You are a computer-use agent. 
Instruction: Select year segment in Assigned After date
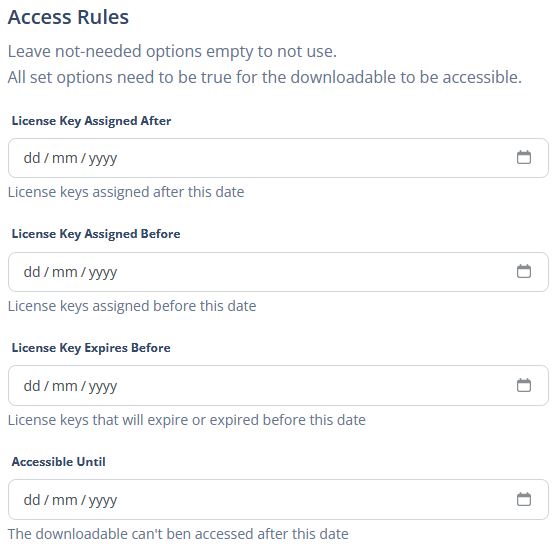tap(103, 159)
